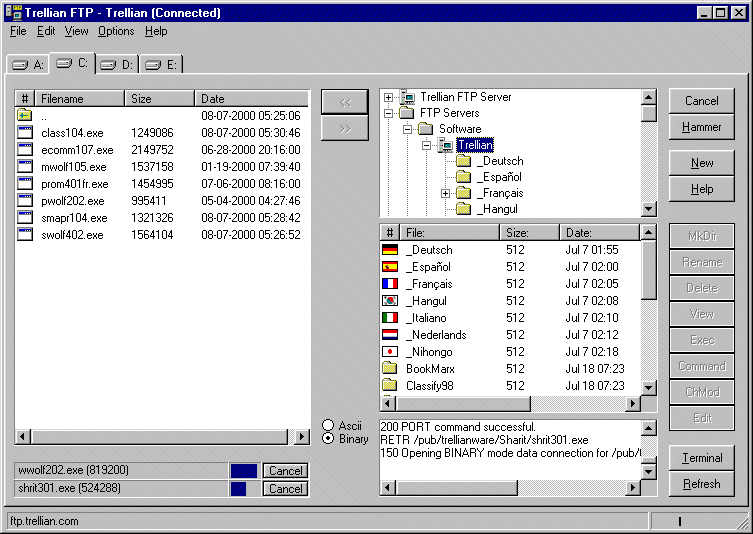Viewport: 753px width, 534px height.
Task: Click the BookMarx folder icon
Action: tap(390, 369)
